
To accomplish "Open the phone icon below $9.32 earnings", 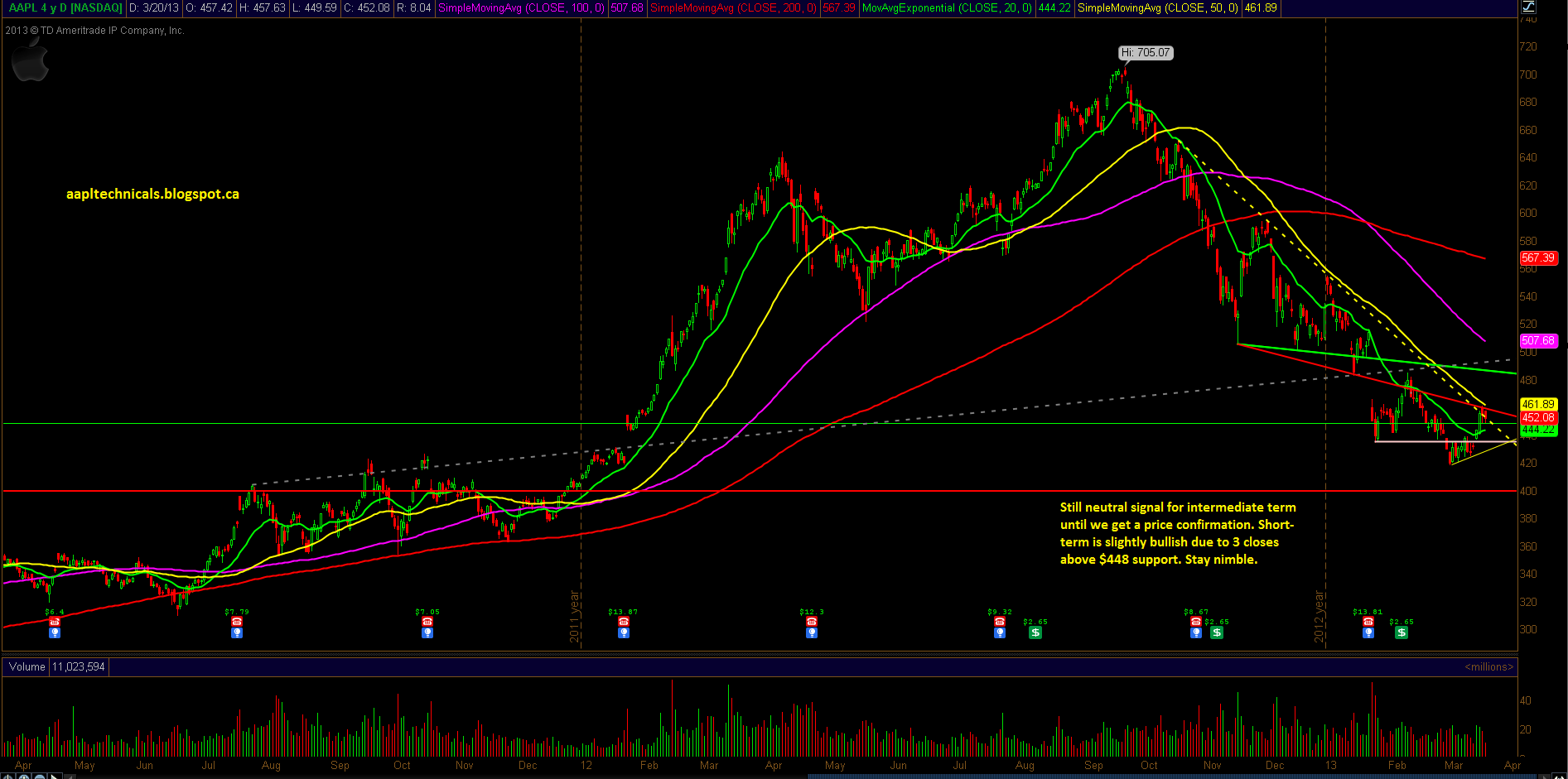I will pyautogui.click(x=1000, y=622).
